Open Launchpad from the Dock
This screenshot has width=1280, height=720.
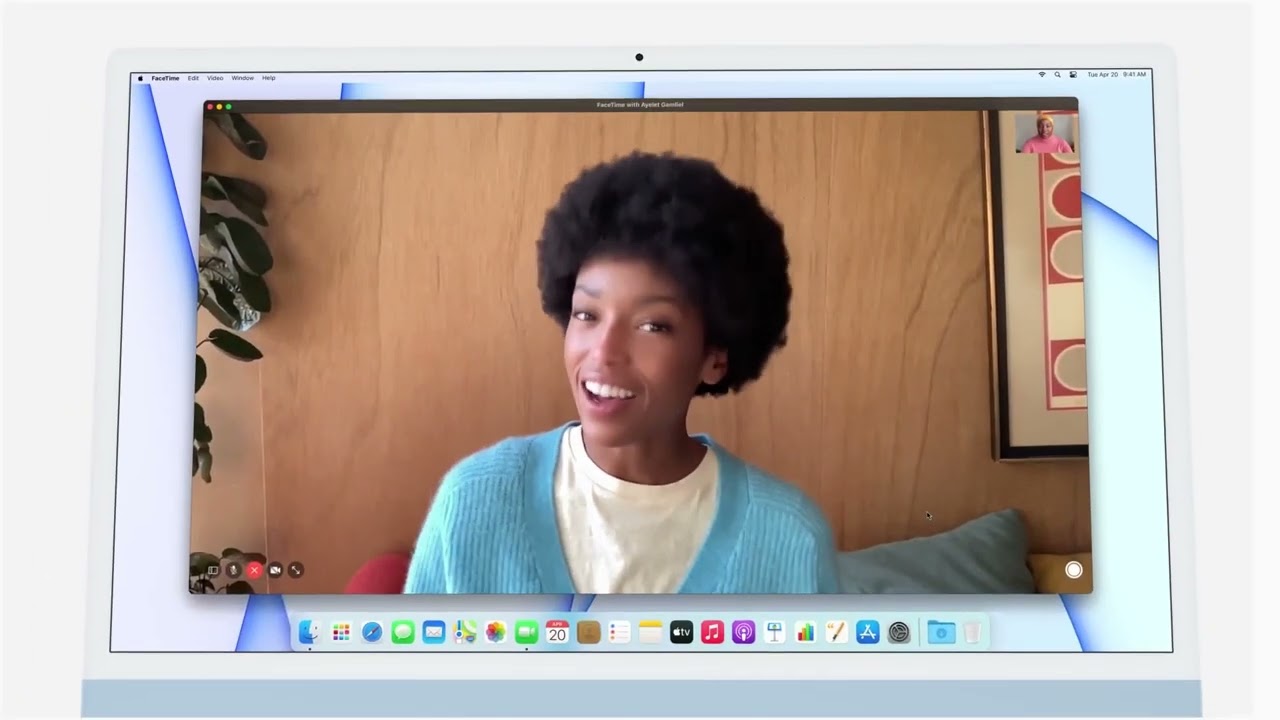341,632
